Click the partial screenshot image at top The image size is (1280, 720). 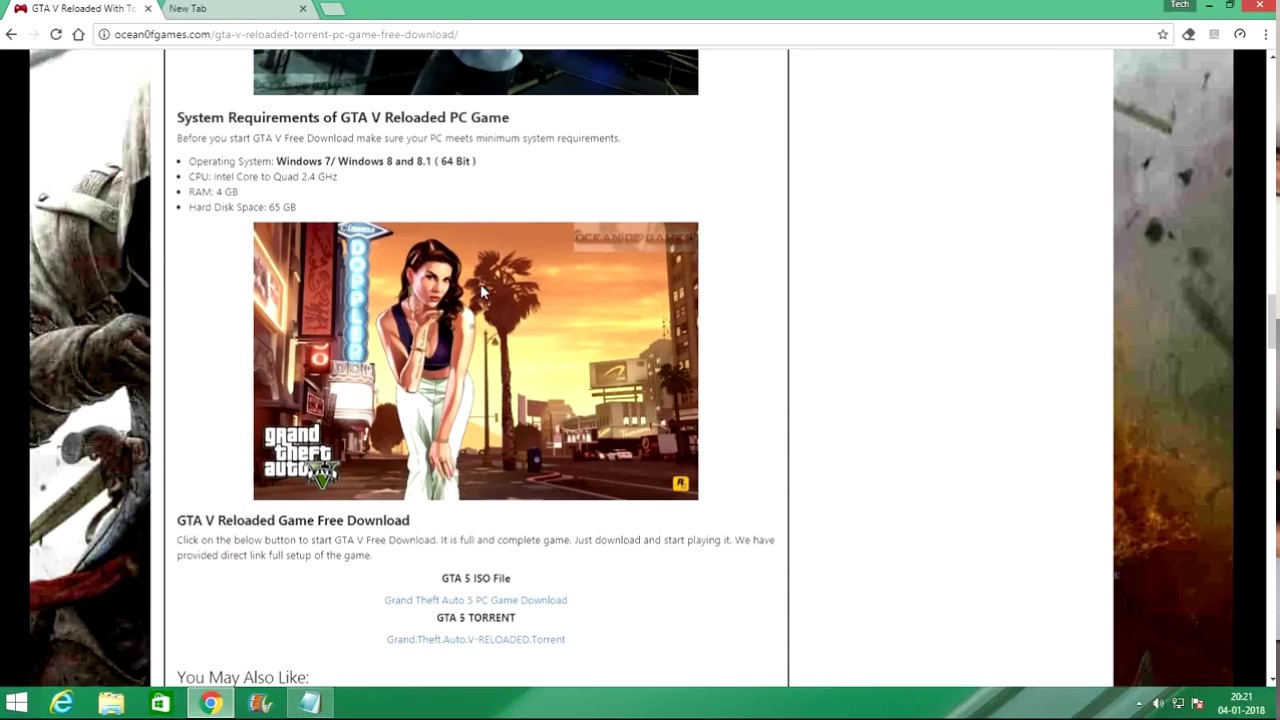coord(476,72)
